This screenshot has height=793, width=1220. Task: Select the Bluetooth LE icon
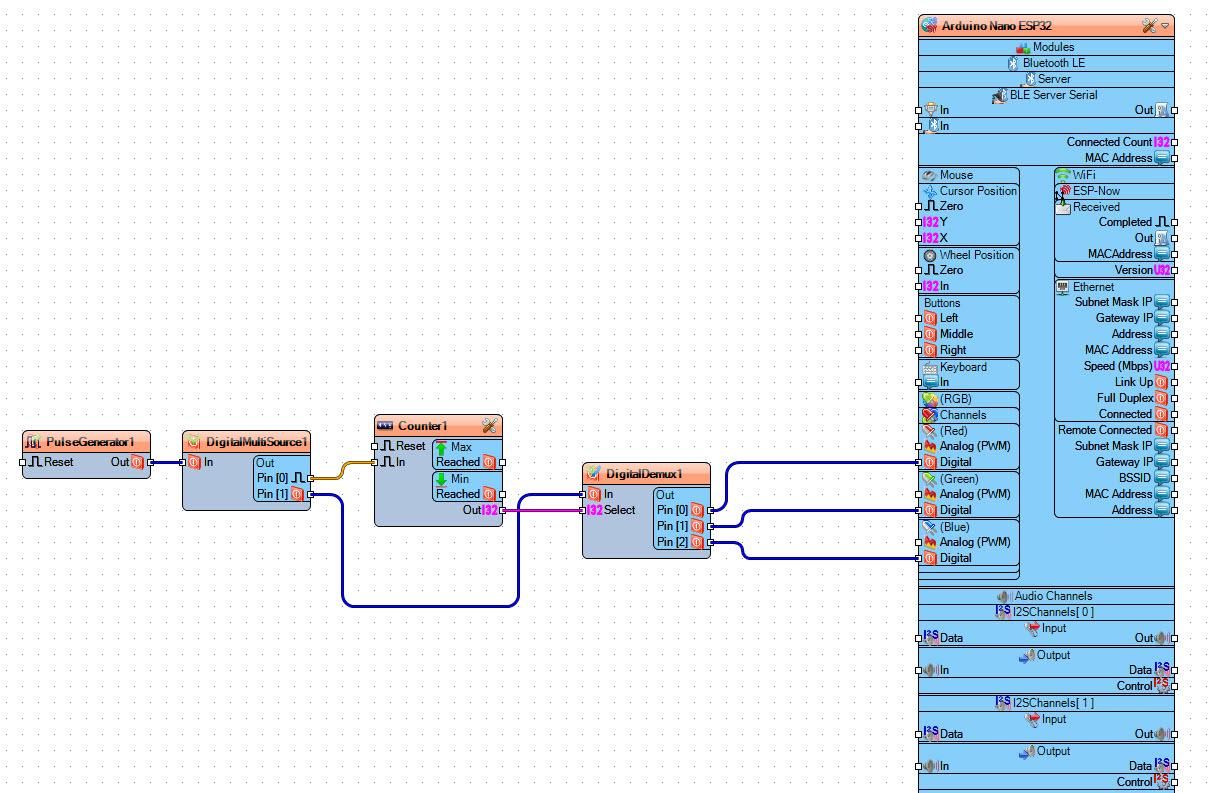(1014, 62)
